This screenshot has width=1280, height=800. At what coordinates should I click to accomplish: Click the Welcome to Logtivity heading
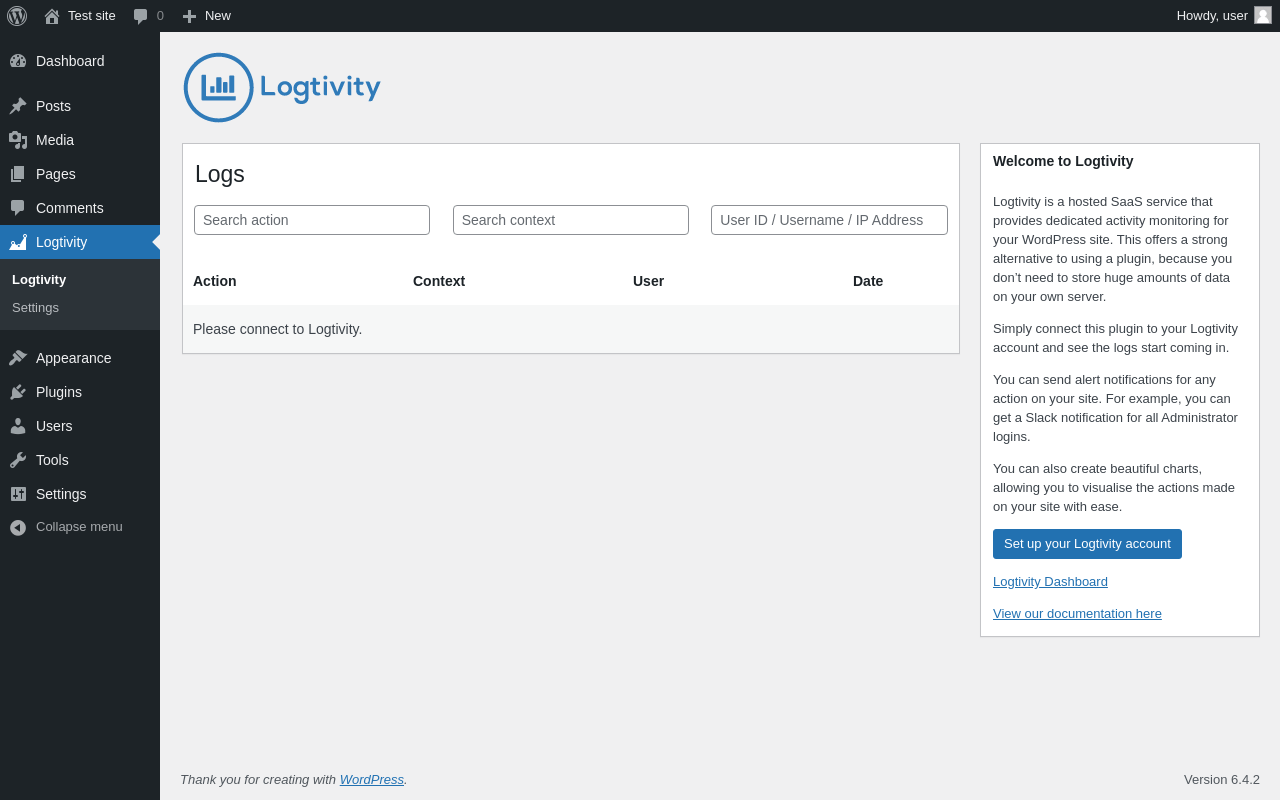1063,161
